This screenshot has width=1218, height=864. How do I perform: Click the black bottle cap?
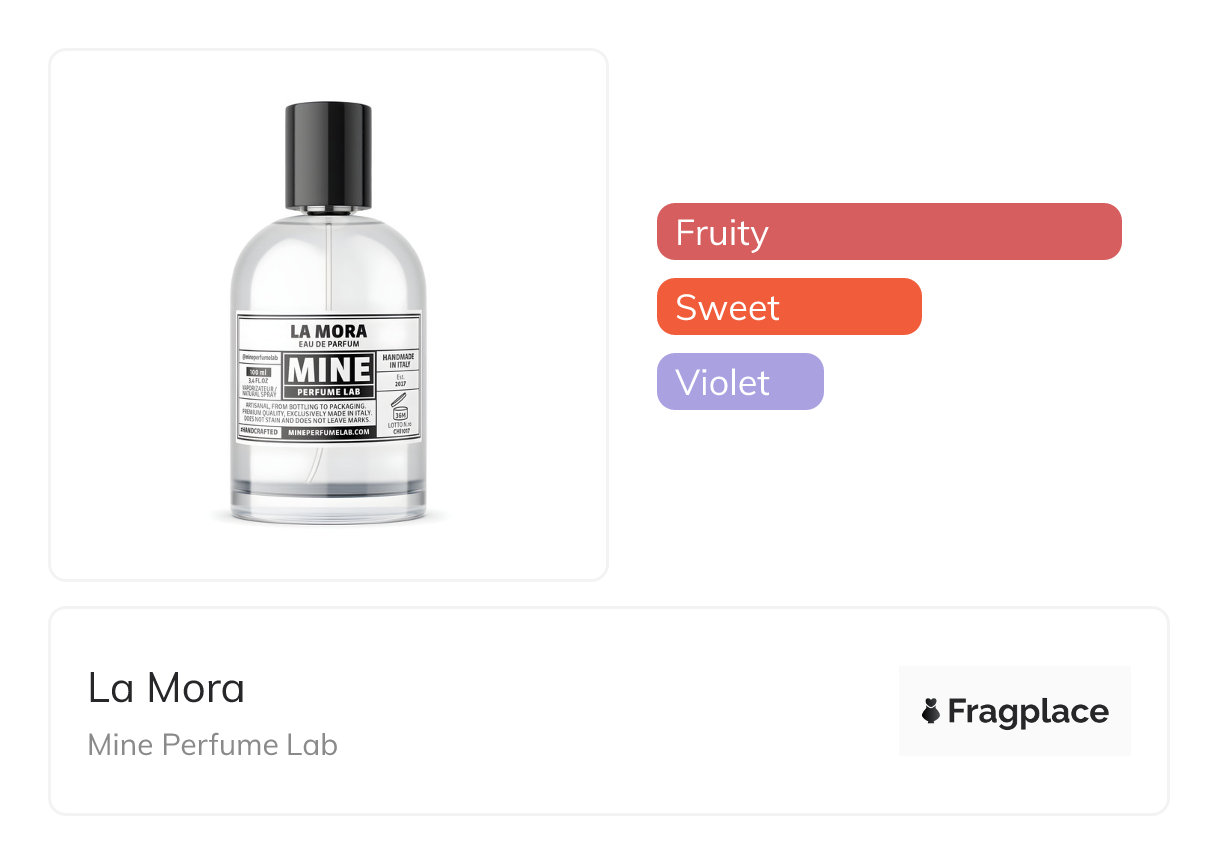point(328,156)
